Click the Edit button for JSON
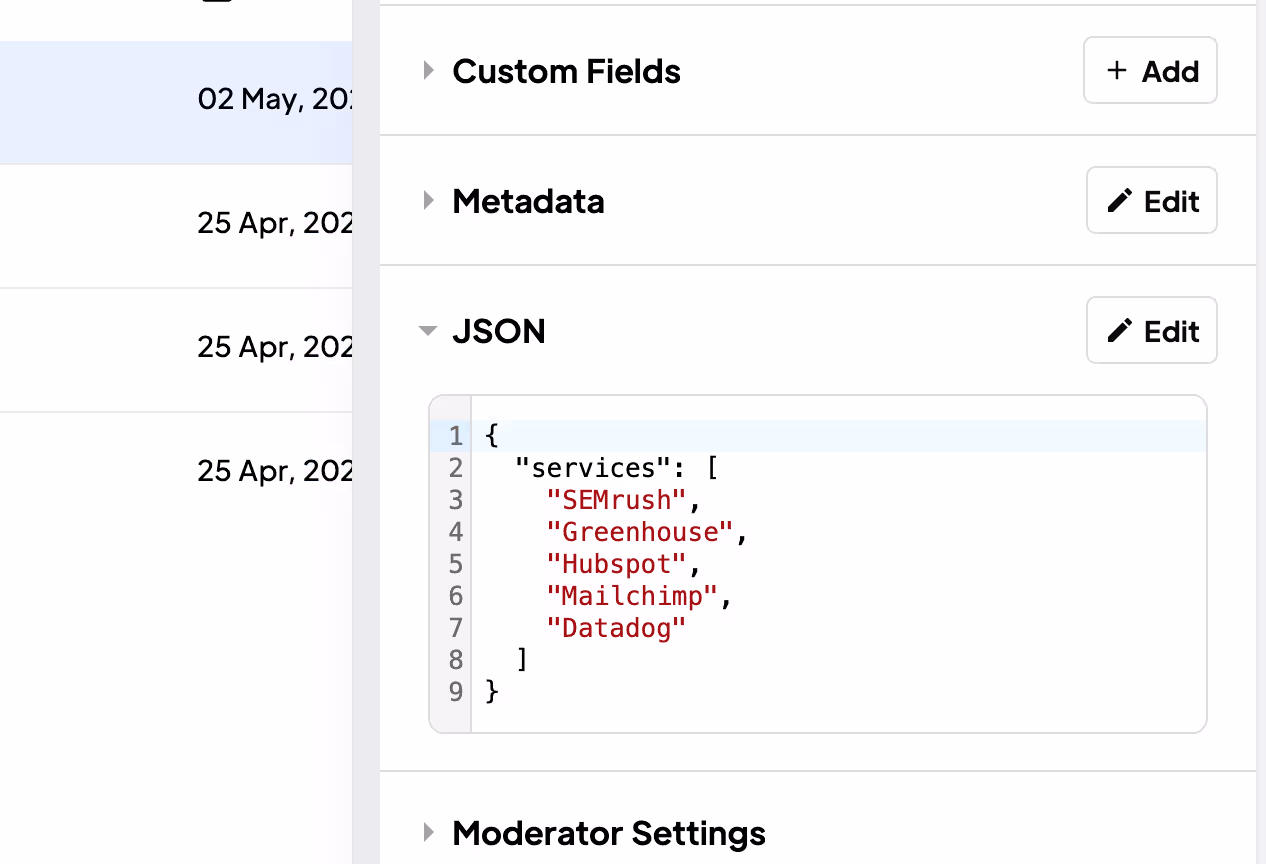 tap(1151, 330)
